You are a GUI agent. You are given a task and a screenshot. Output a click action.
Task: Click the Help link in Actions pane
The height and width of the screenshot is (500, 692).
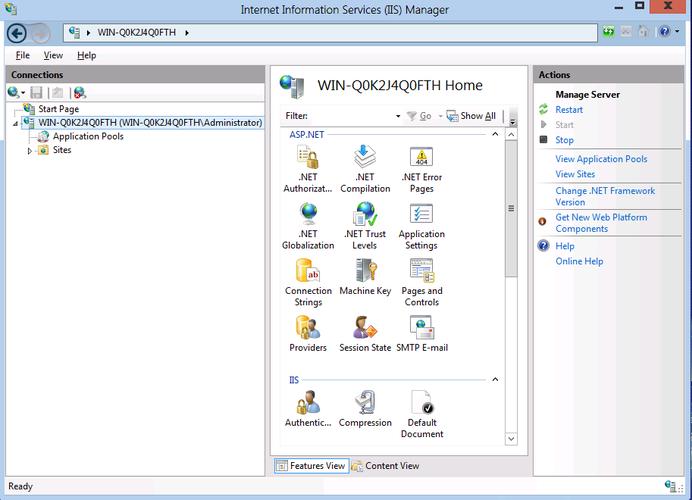click(x=564, y=246)
